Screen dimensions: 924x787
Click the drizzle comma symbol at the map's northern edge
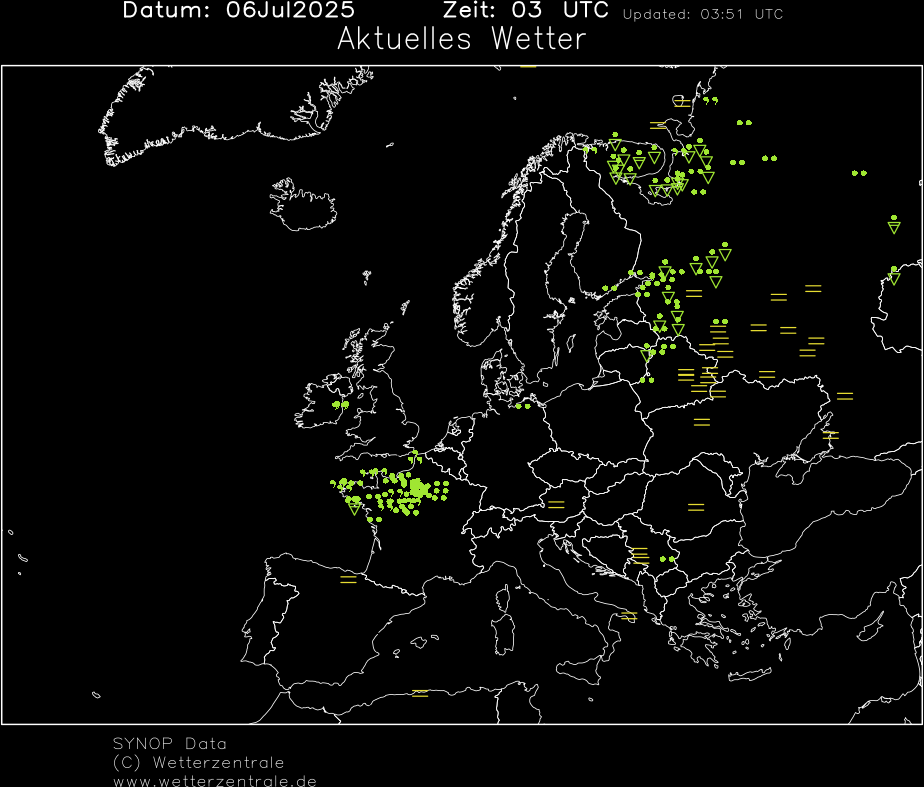tap(711, 101)
